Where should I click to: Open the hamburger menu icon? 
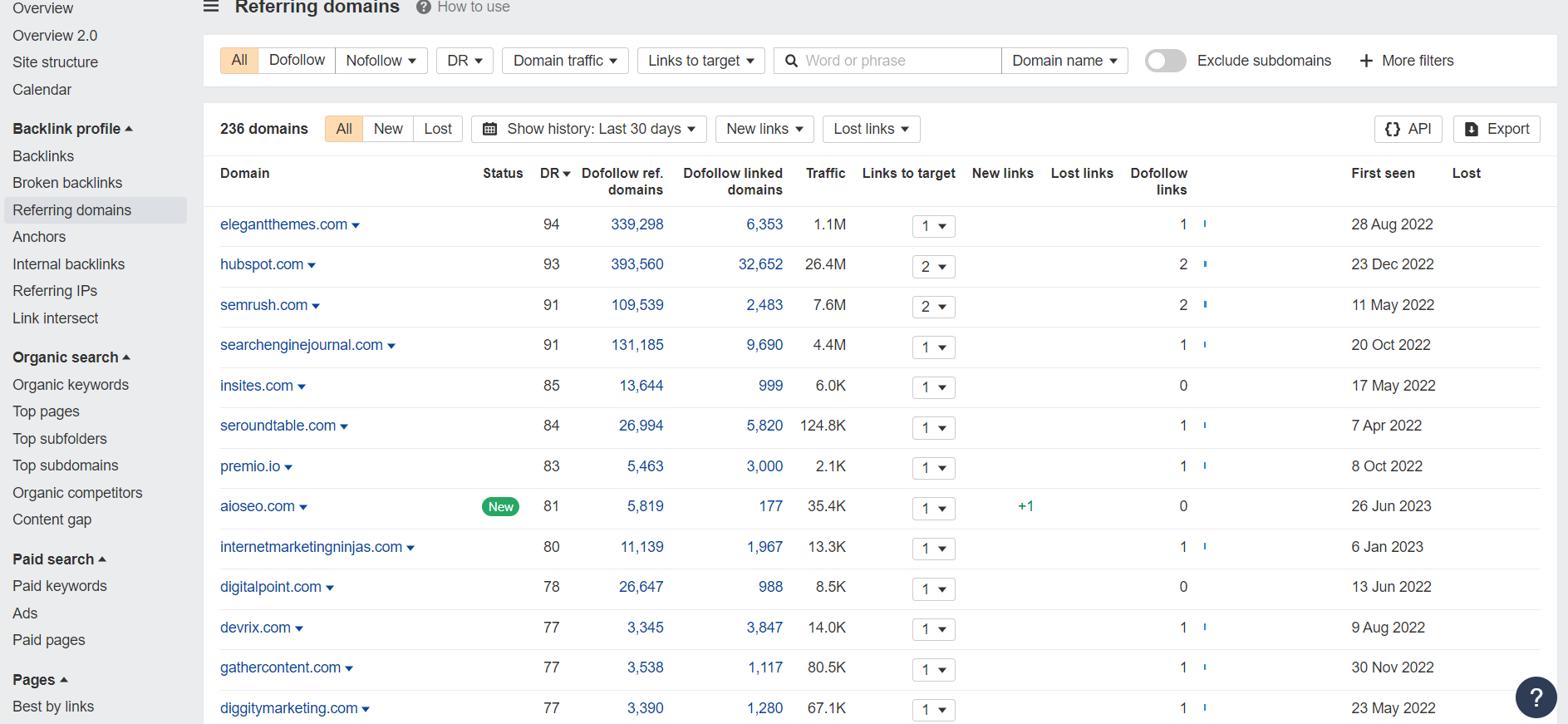(211, 7)
